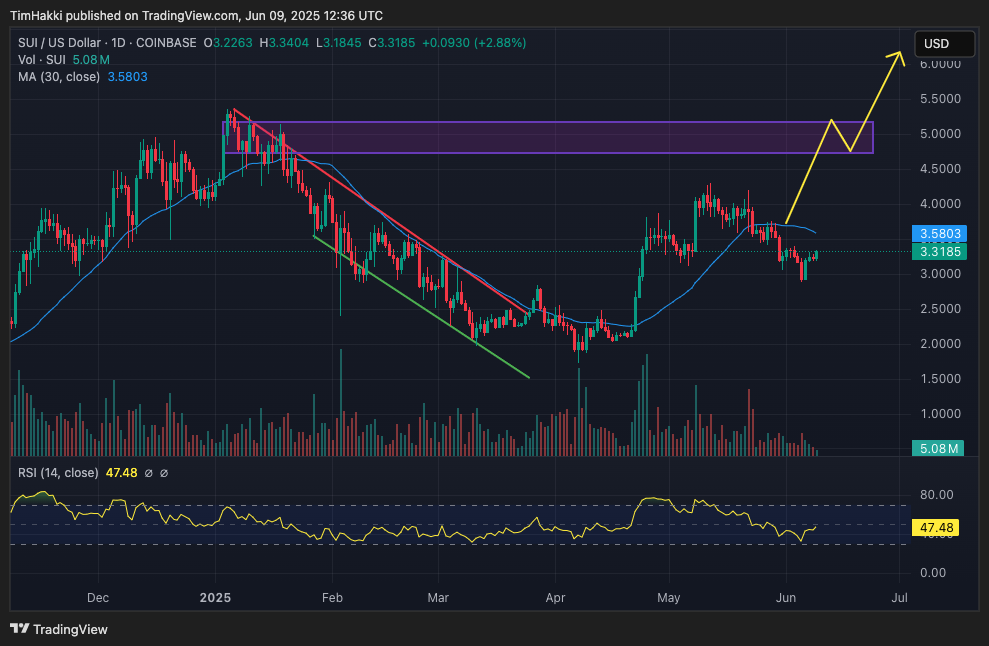This screenshot has width=989, height=646.
Task: Click the TradingView logo at bottom
Action: coord(59,629)
